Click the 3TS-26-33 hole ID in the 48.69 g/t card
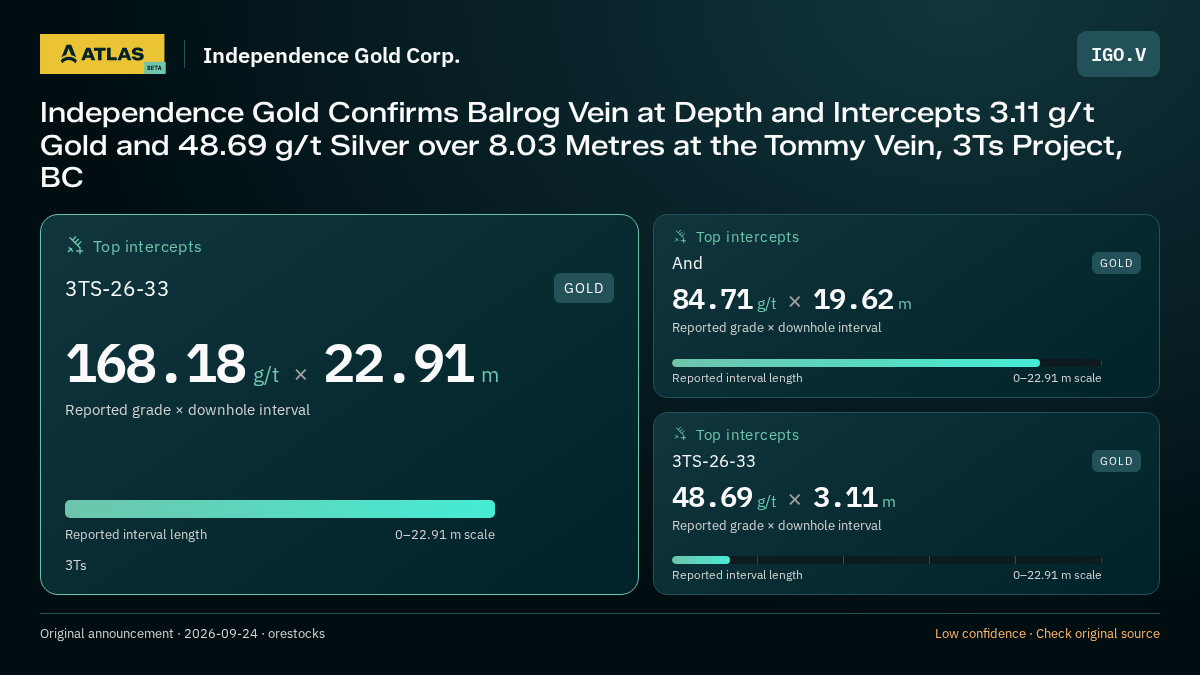Image resolution: width=1200 pixels, height=675 pixels. pyautogui.click(x=714, y=461)
